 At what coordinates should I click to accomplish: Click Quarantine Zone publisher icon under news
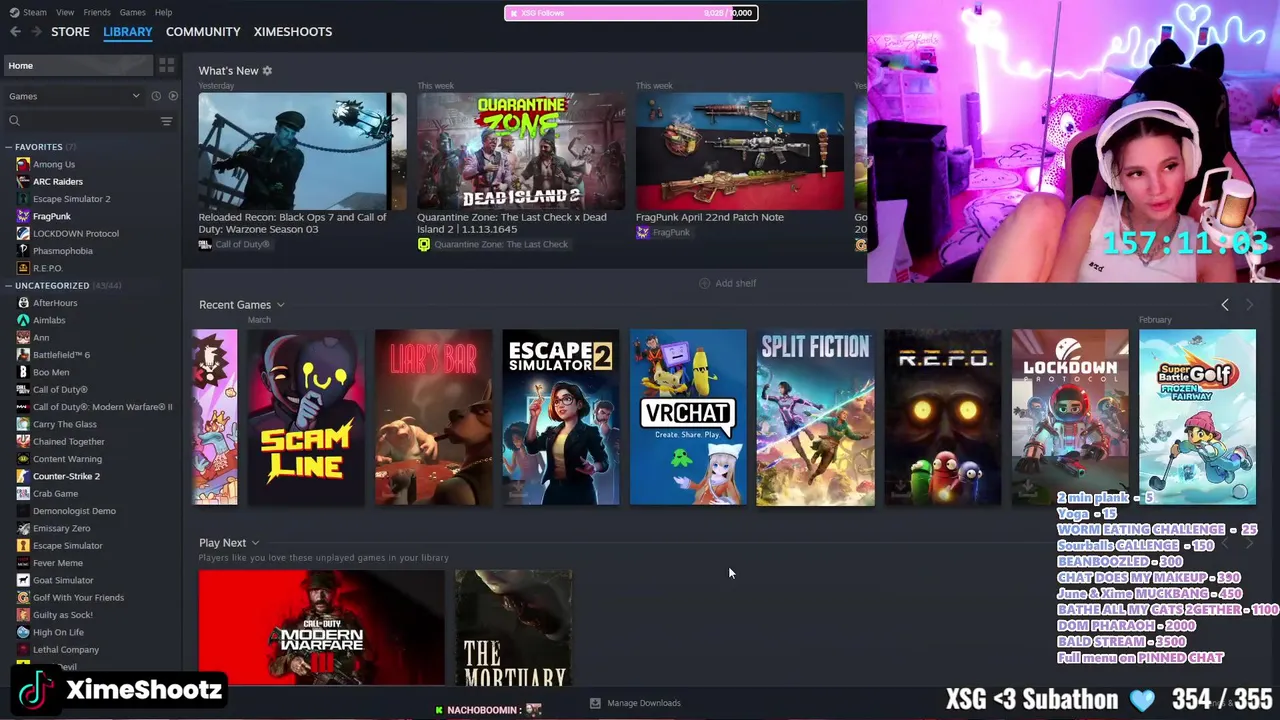(423, 244)
